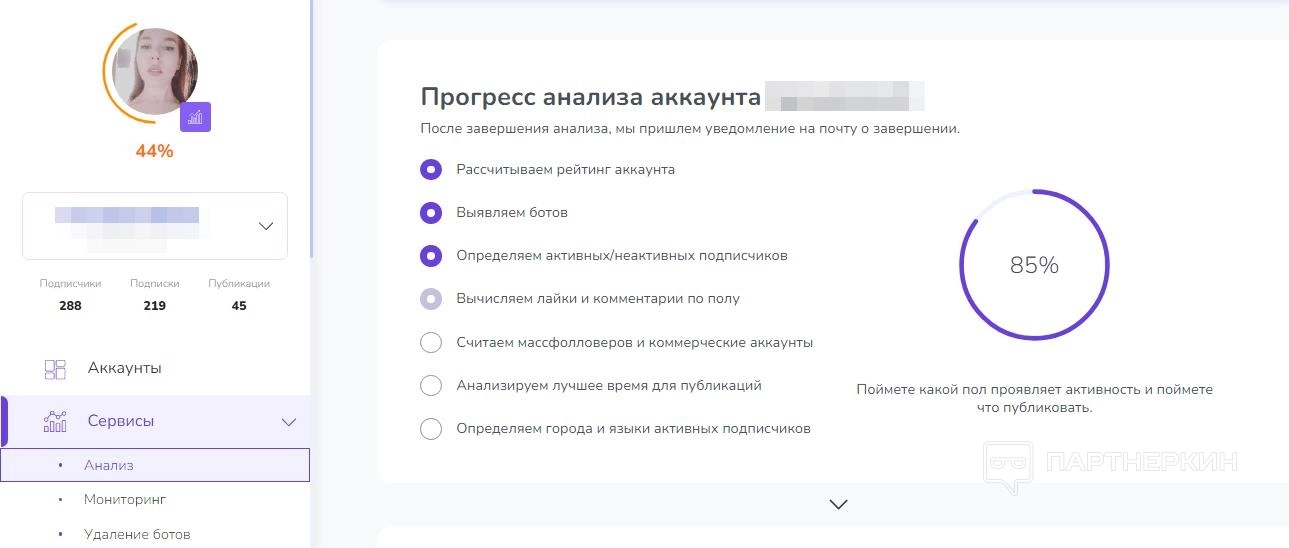The height and width of the screenshot is (548, 1289).
Task: Select 'Вычисляем лайки и комментарии' radio button
Action: 431,299
